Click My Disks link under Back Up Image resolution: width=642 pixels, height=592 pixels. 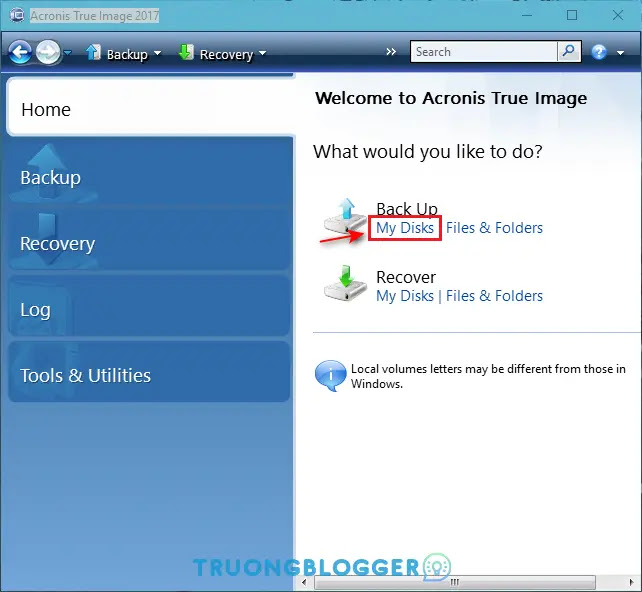click(405, 228)
